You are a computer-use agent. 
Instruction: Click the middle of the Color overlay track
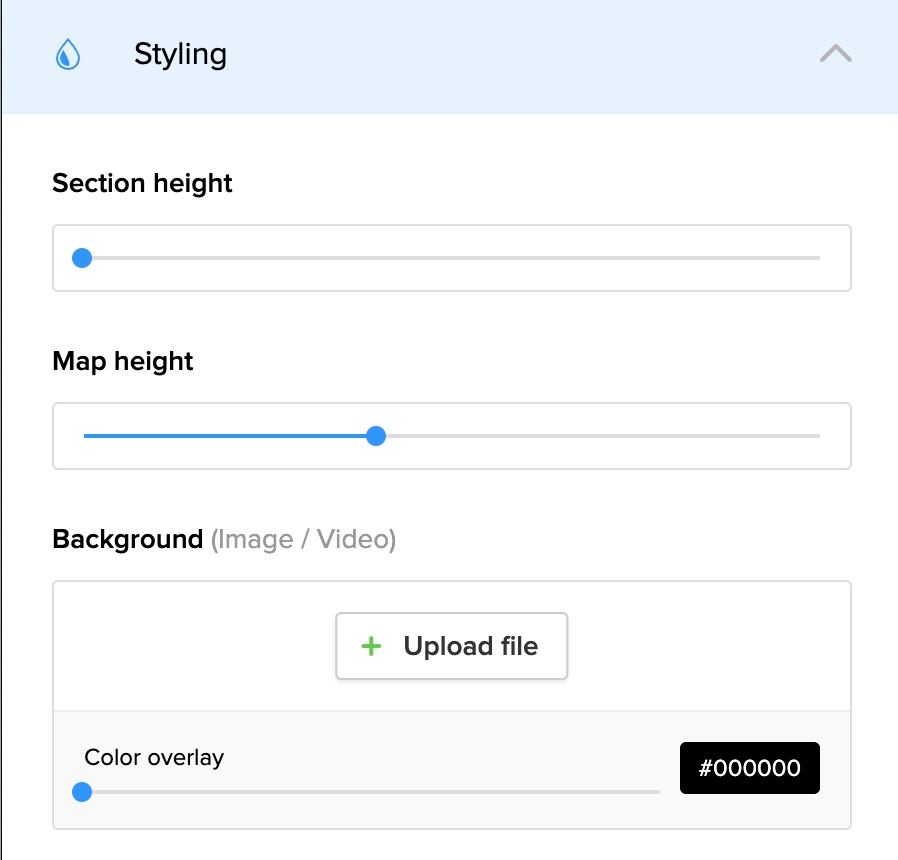click(x=372, y=792)
